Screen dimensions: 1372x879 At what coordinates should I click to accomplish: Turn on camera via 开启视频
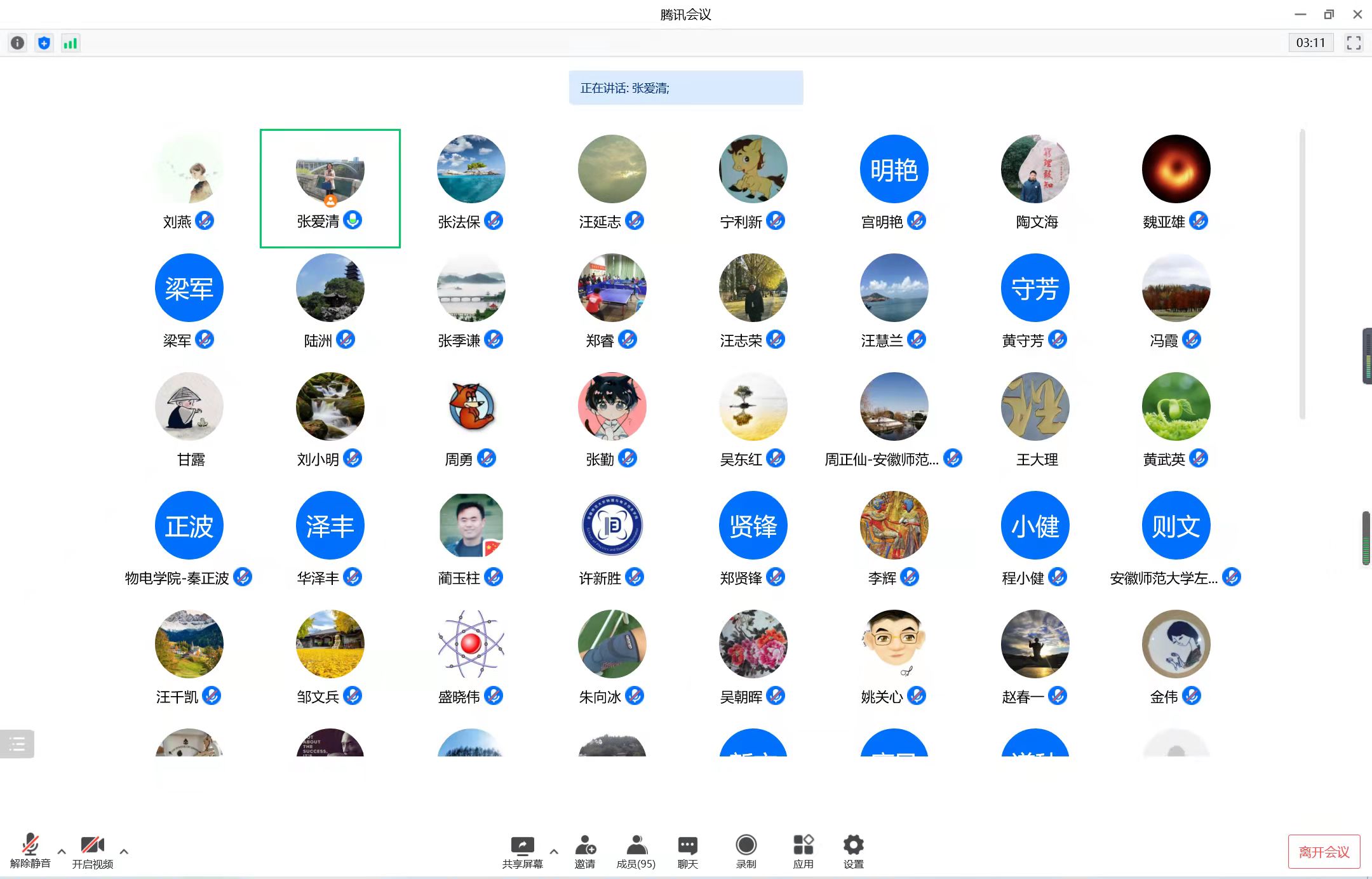pos(93,852)
